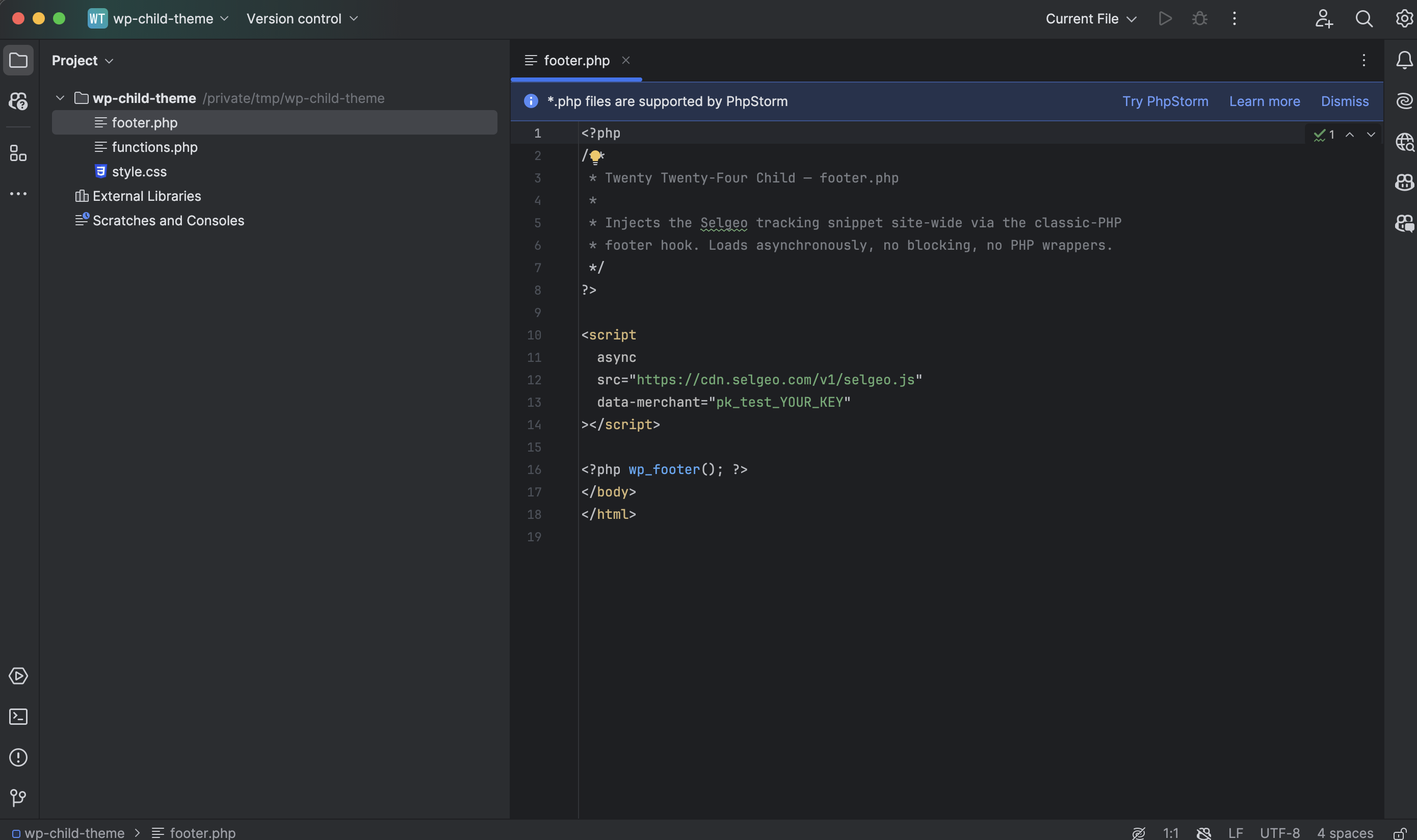This screenshot has height=840, width=1417.
Task: Open the Notifications bell icon
Action: 1404,60
